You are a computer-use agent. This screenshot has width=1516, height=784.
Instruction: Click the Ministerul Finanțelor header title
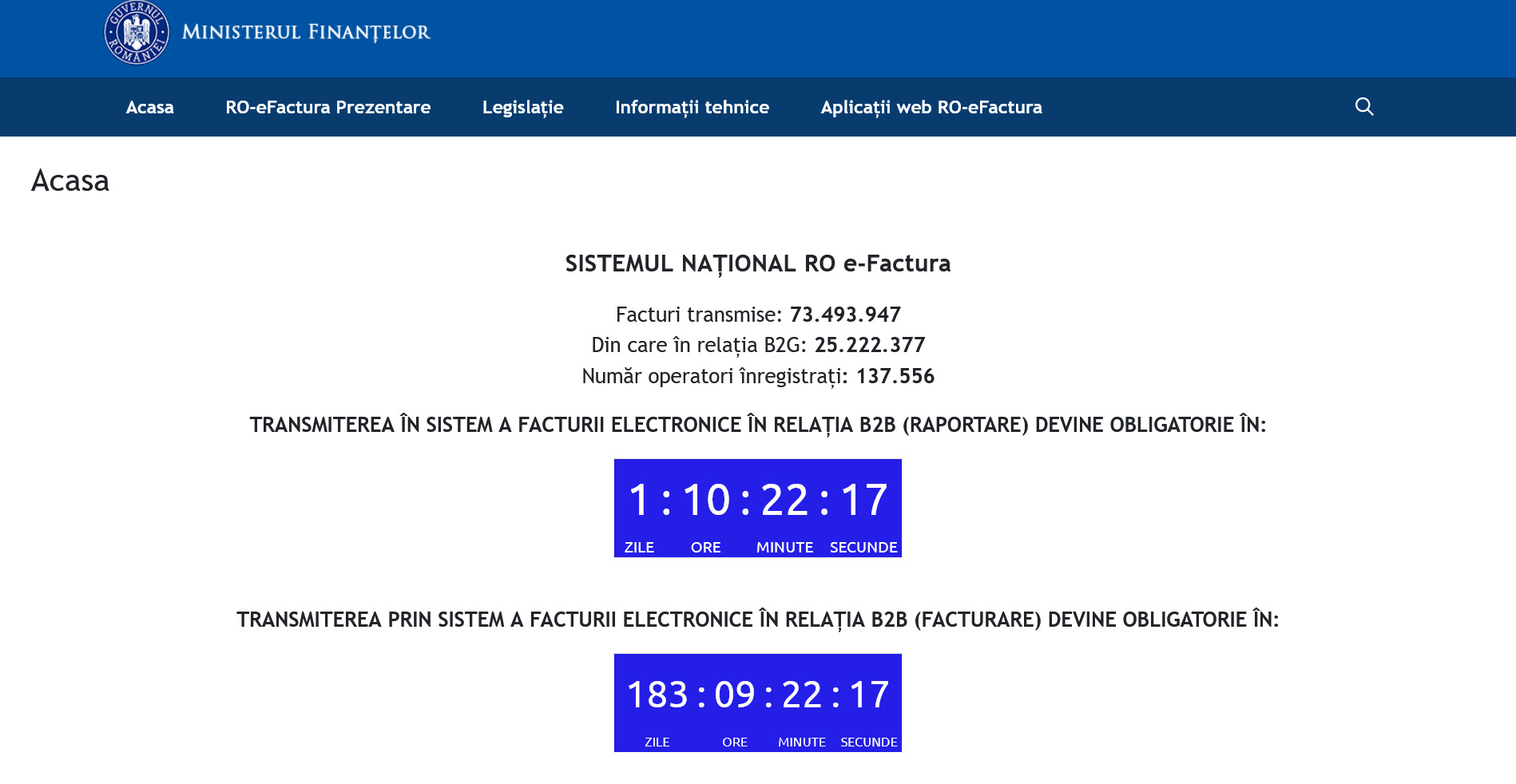[x=306, y=32]
